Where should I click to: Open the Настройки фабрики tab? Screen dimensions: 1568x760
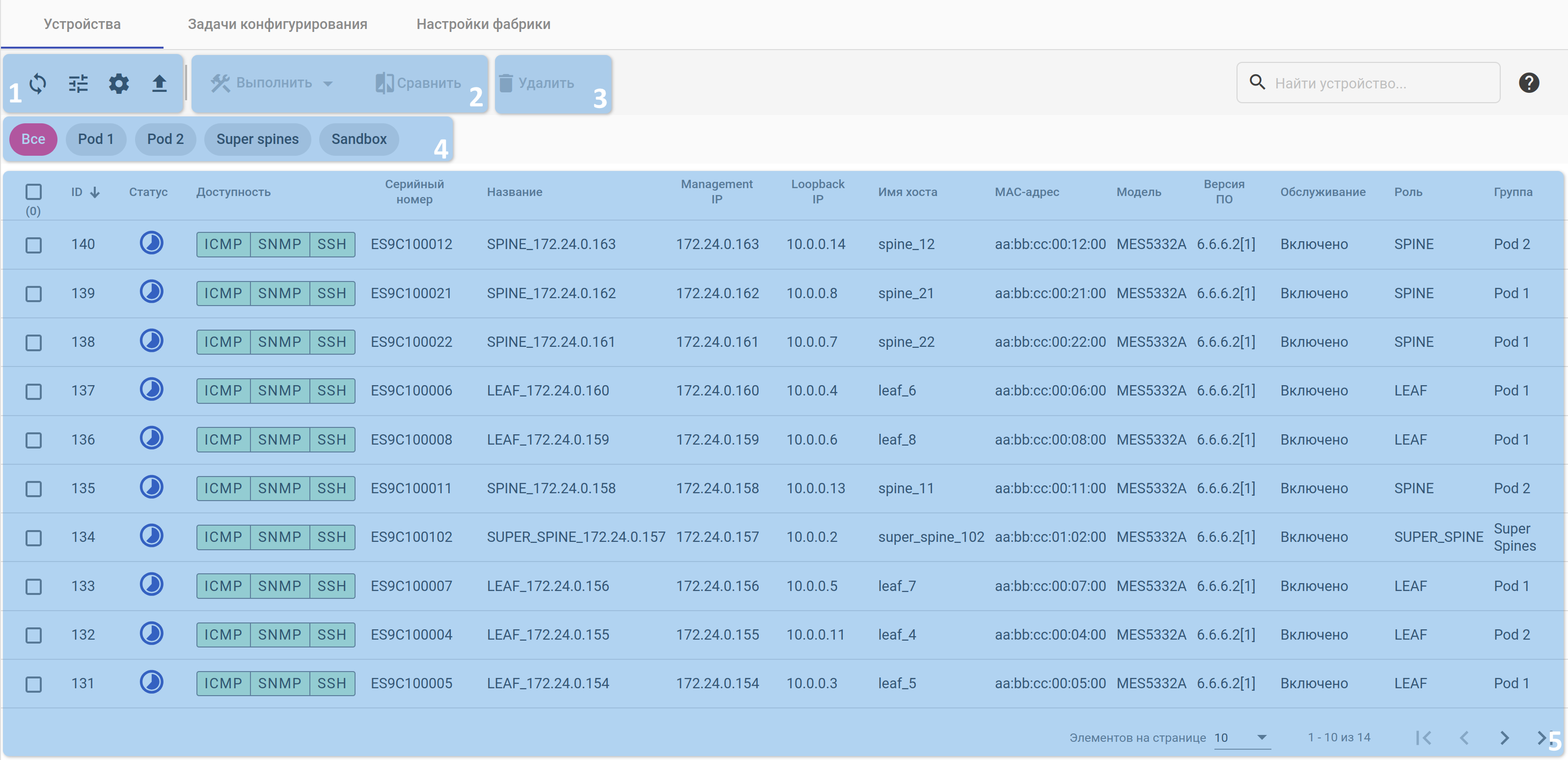pyautogui.click(x=483, y=25)
